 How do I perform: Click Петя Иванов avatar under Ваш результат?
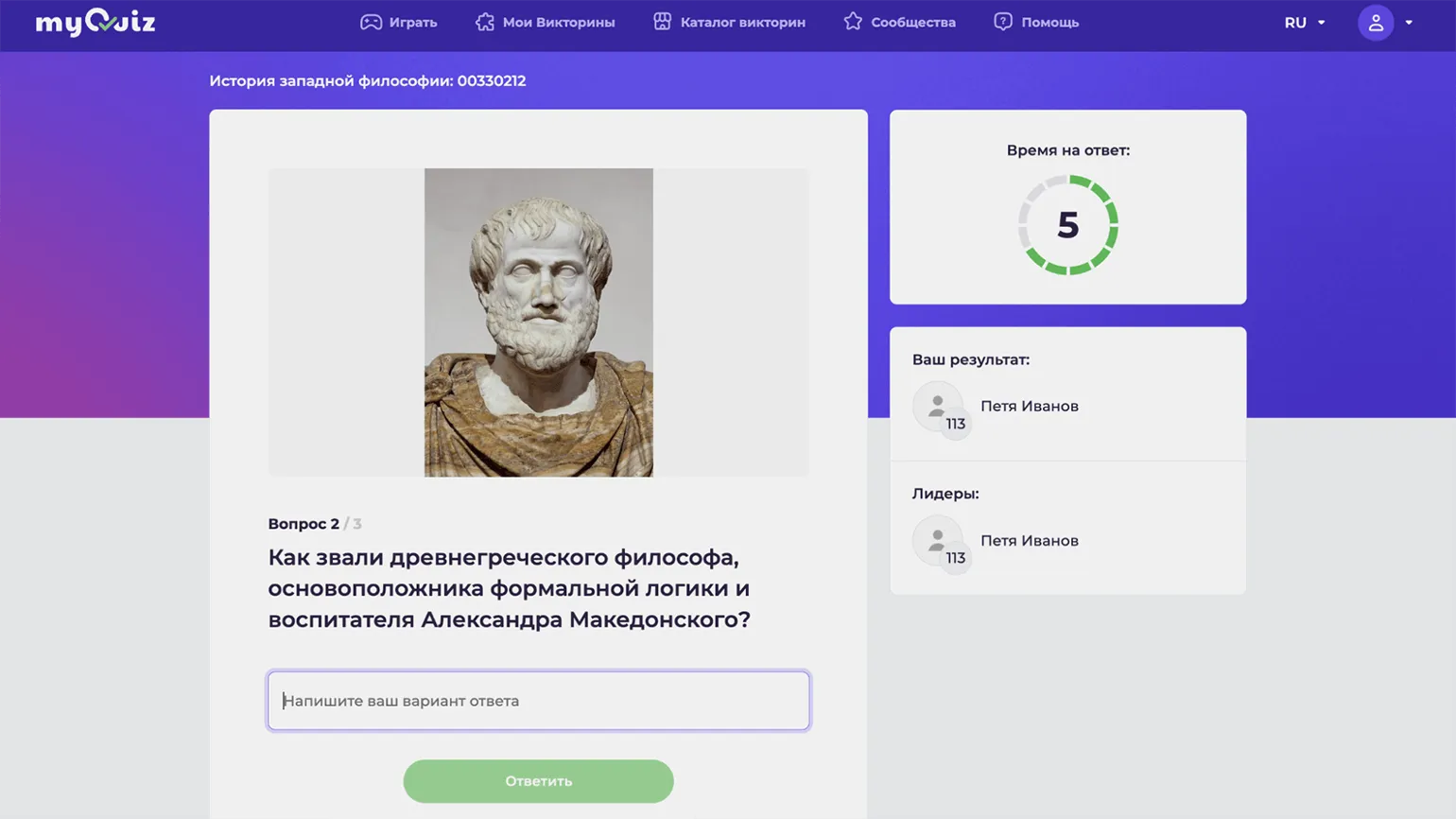click(x=937, y=406)
